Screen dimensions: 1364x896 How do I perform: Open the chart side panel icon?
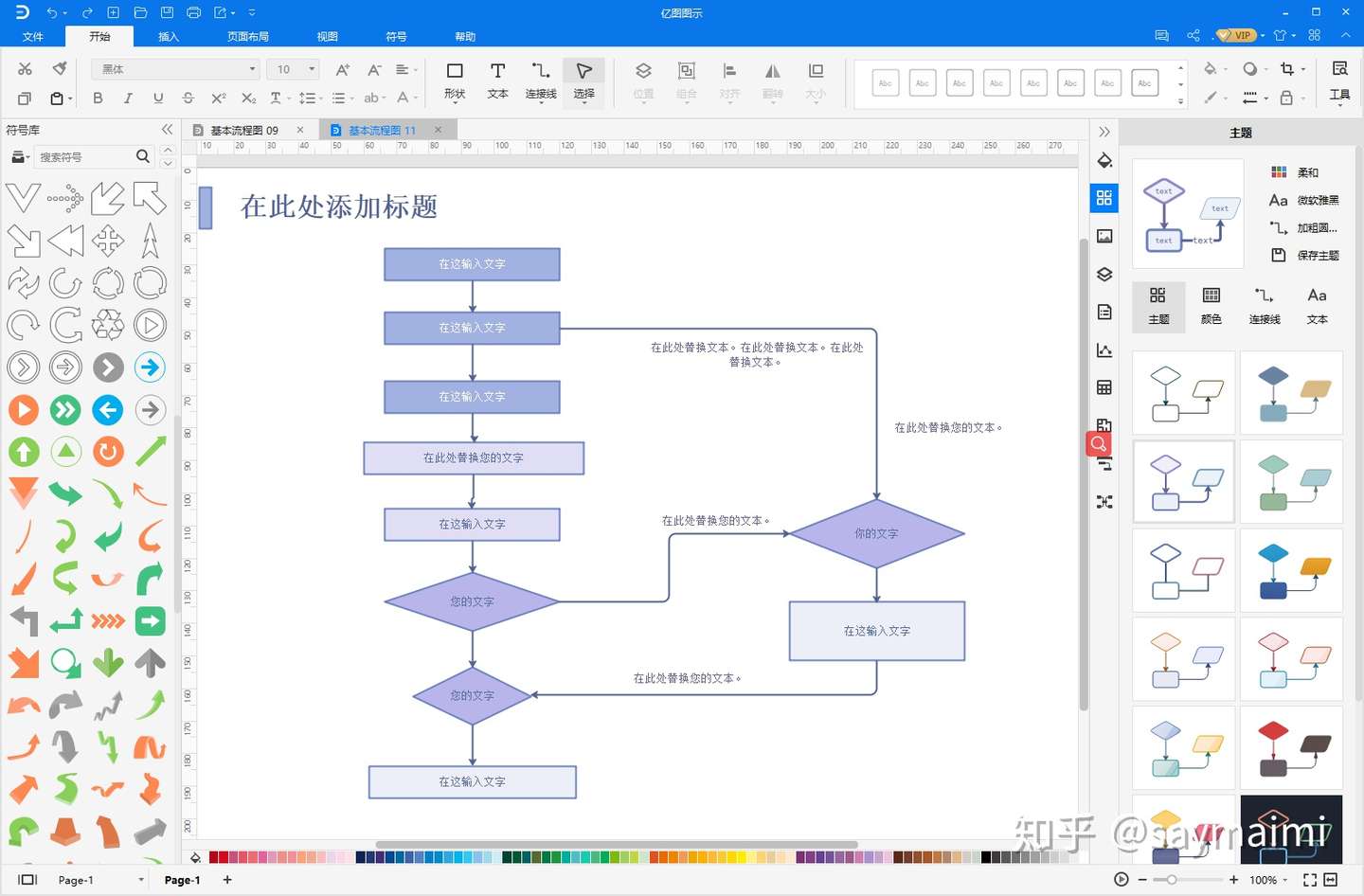click(x=1104, y=349)
